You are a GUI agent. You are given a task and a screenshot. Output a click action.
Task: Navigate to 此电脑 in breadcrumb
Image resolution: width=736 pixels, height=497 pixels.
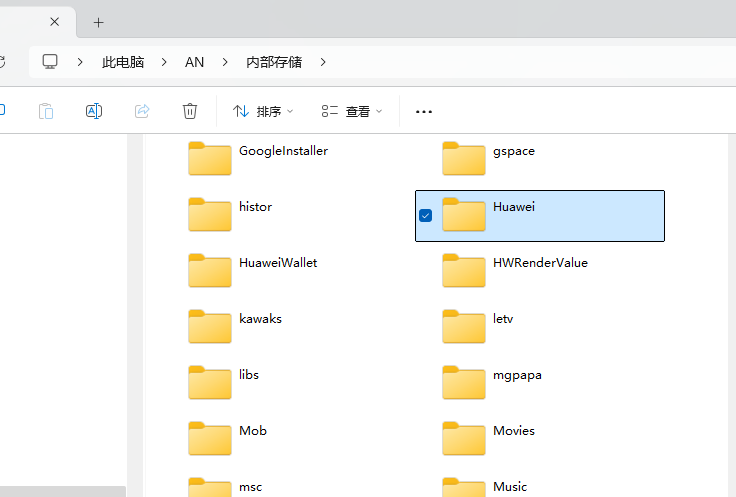123,62
